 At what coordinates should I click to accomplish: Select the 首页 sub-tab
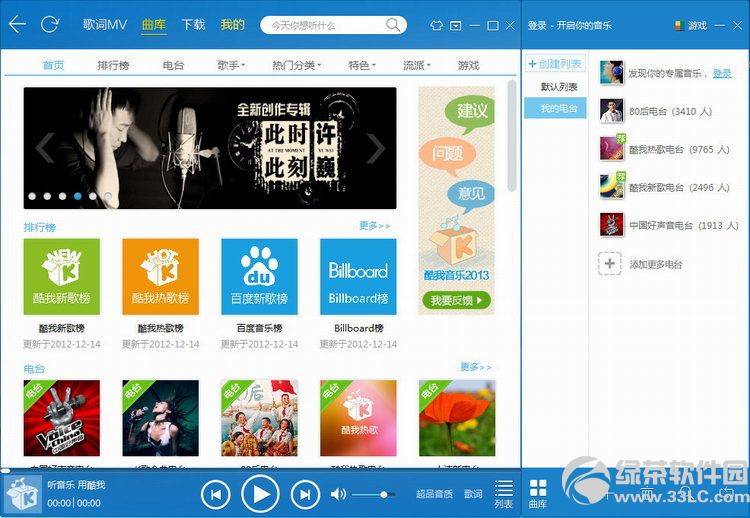[x=53, y=65]
